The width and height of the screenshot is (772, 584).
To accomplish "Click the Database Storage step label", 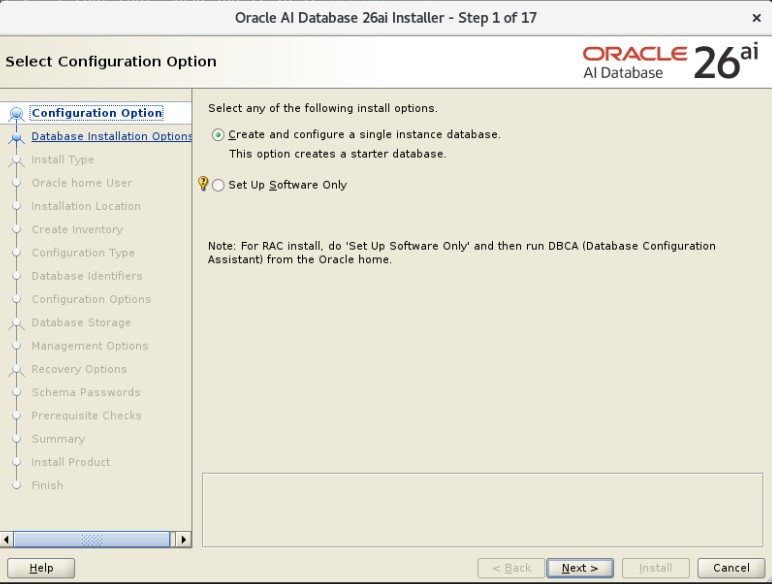I will click(81, 323).
